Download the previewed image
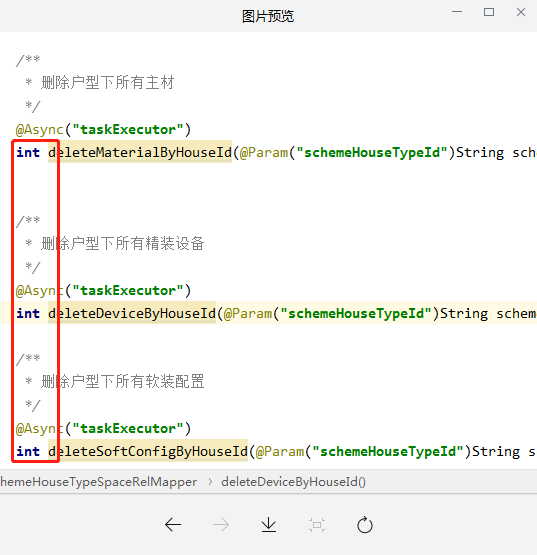The image size is (537, 555). [269, 525]
